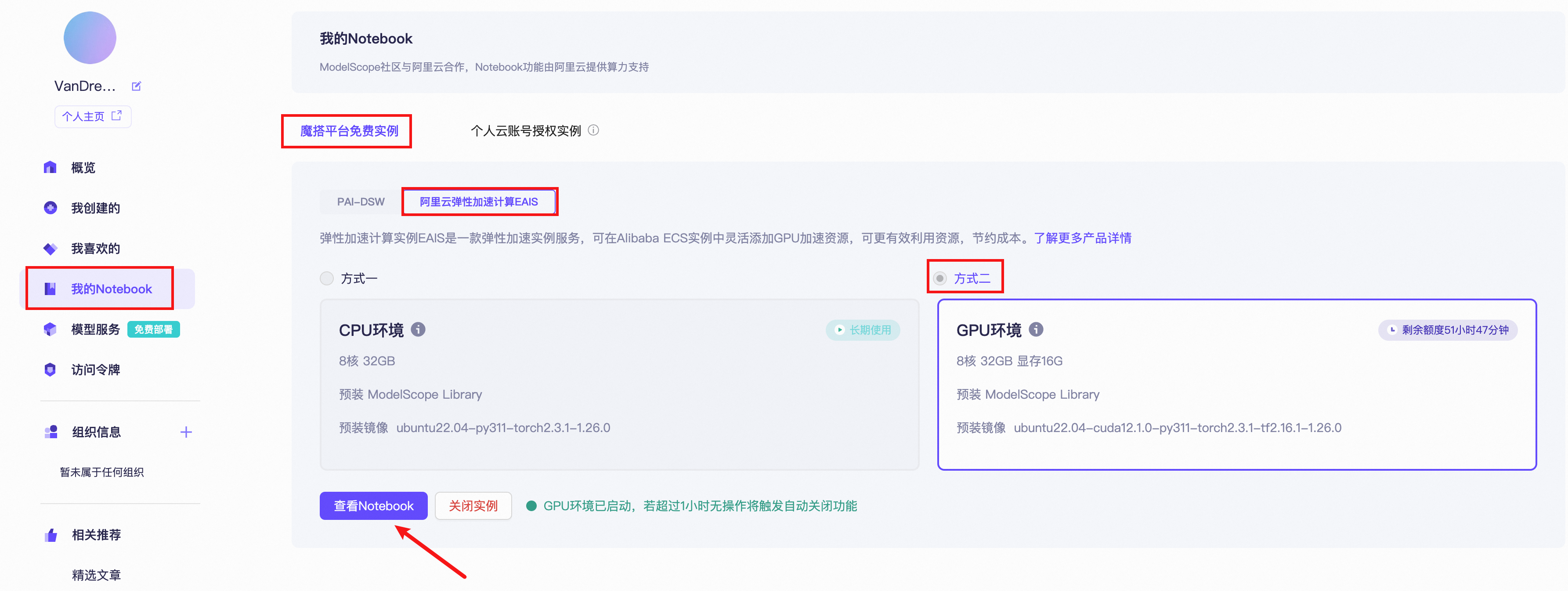Add organization with the plus icon
Image resolution: width=1568 pixels, height=591 pixels.
click(x=186, y=432)
